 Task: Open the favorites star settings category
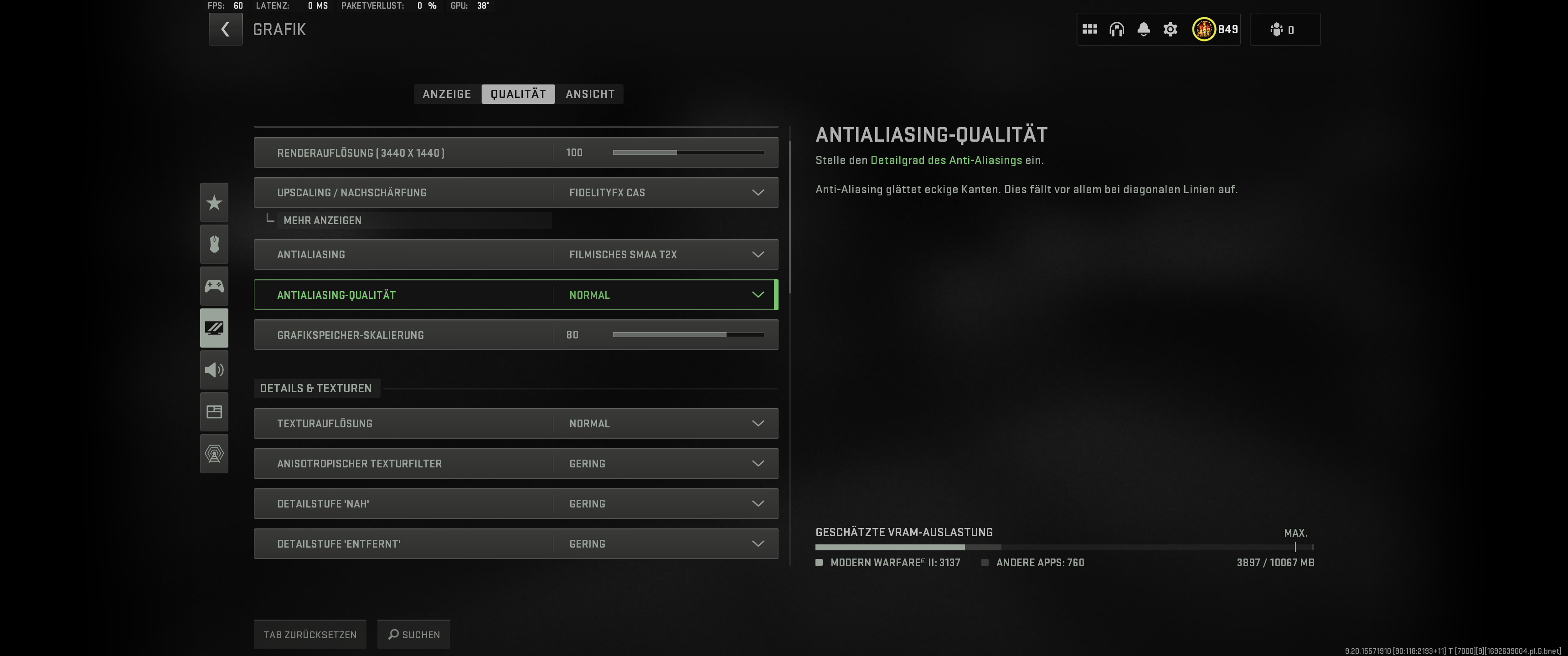pyautogui.click(x=214, y=203)
